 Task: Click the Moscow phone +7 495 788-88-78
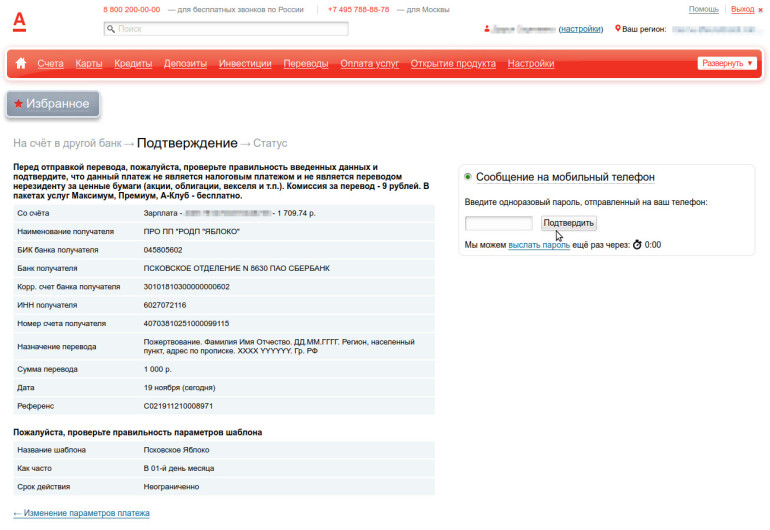[358, 9]
